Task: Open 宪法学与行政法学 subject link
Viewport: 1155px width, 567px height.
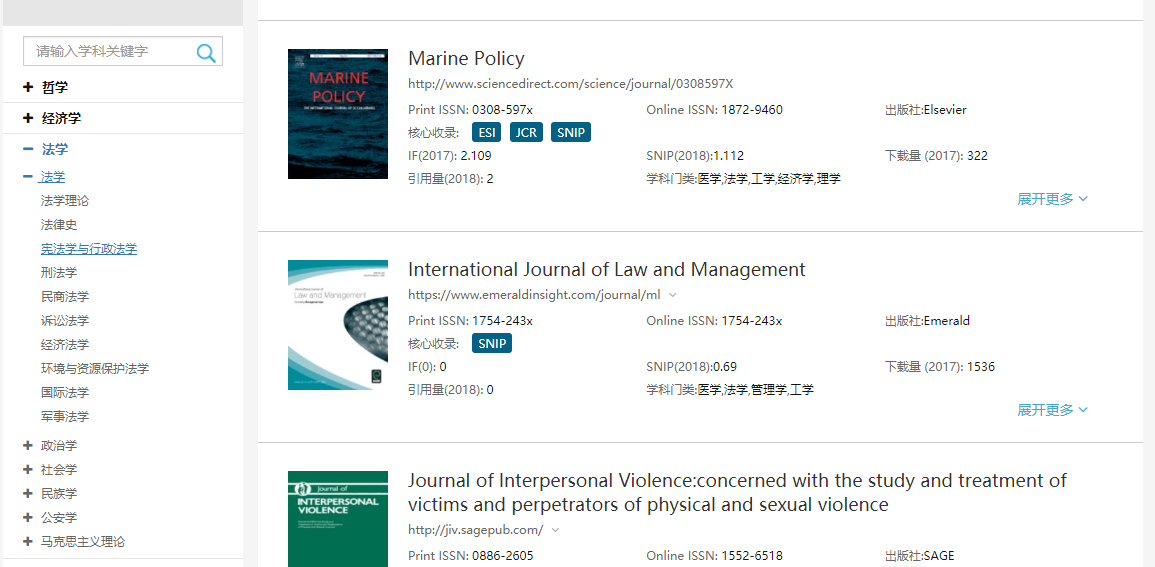Action: [x=89, y=249]
